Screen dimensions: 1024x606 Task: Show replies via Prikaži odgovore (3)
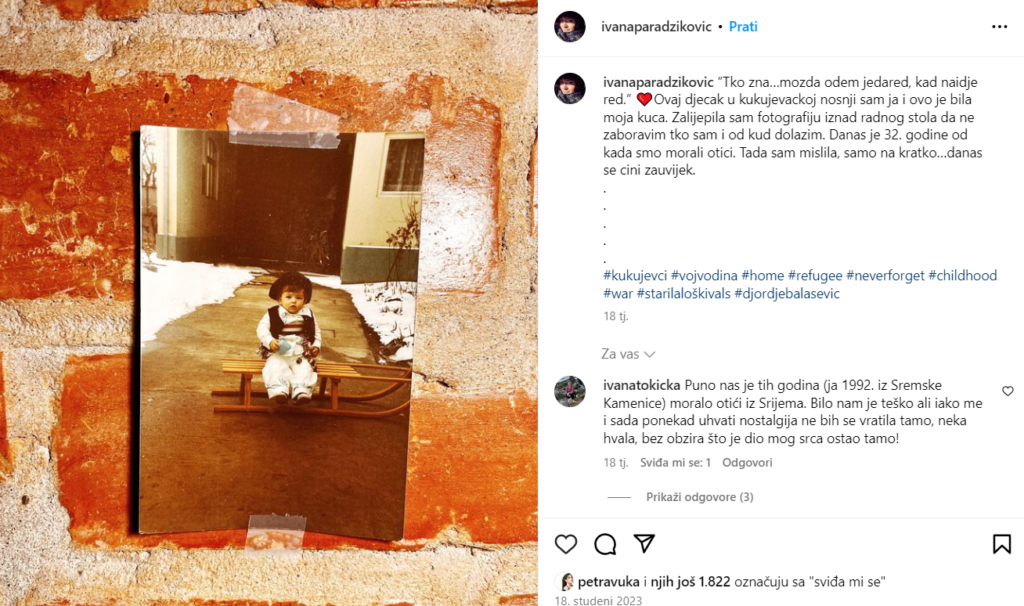699,497
